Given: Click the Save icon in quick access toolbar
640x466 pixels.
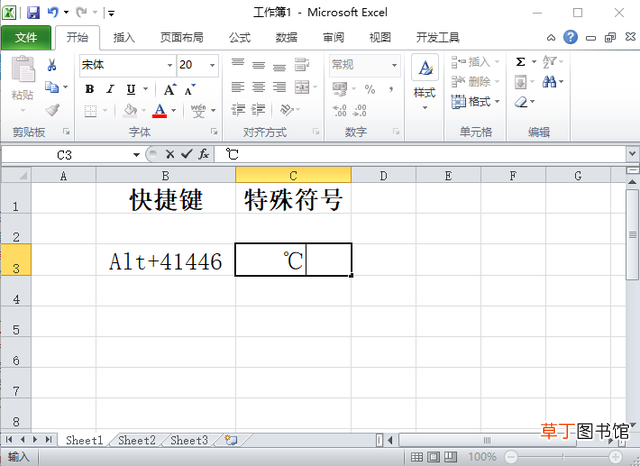Looking at the screenshot, I should [x=33, y=12].
